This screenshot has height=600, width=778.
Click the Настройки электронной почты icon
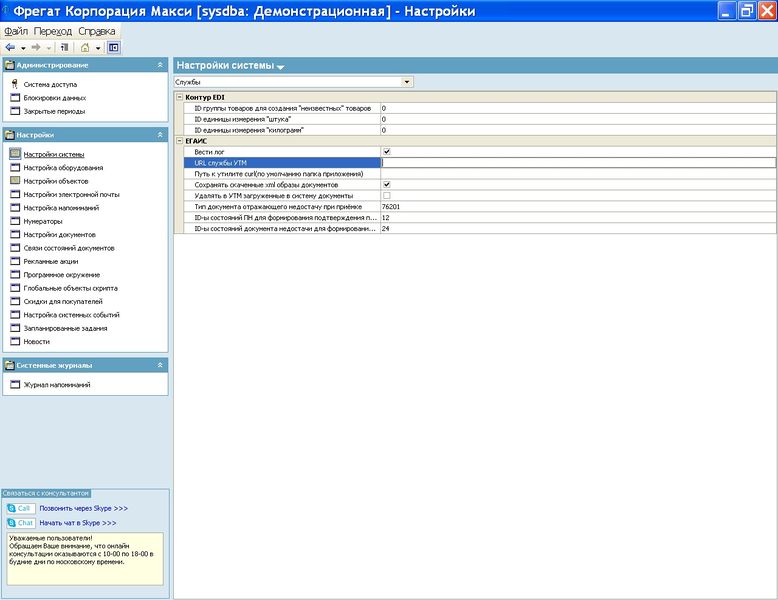pyautogui.click(x=15, y=194)
